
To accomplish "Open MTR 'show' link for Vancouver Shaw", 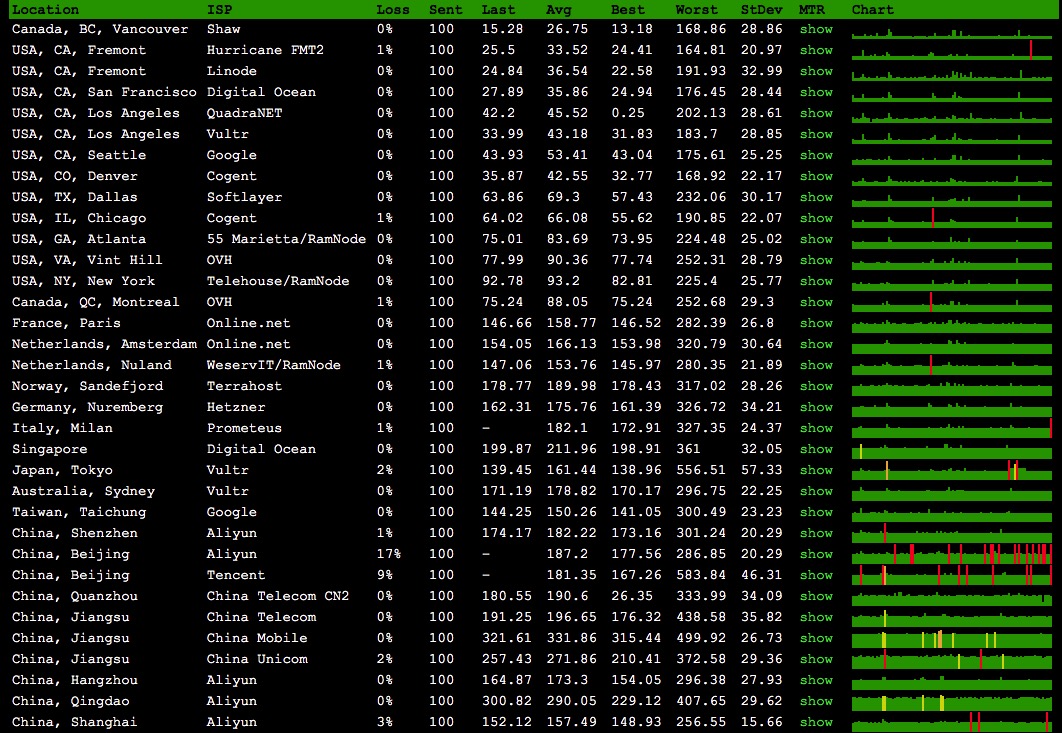I will point(816,29).
